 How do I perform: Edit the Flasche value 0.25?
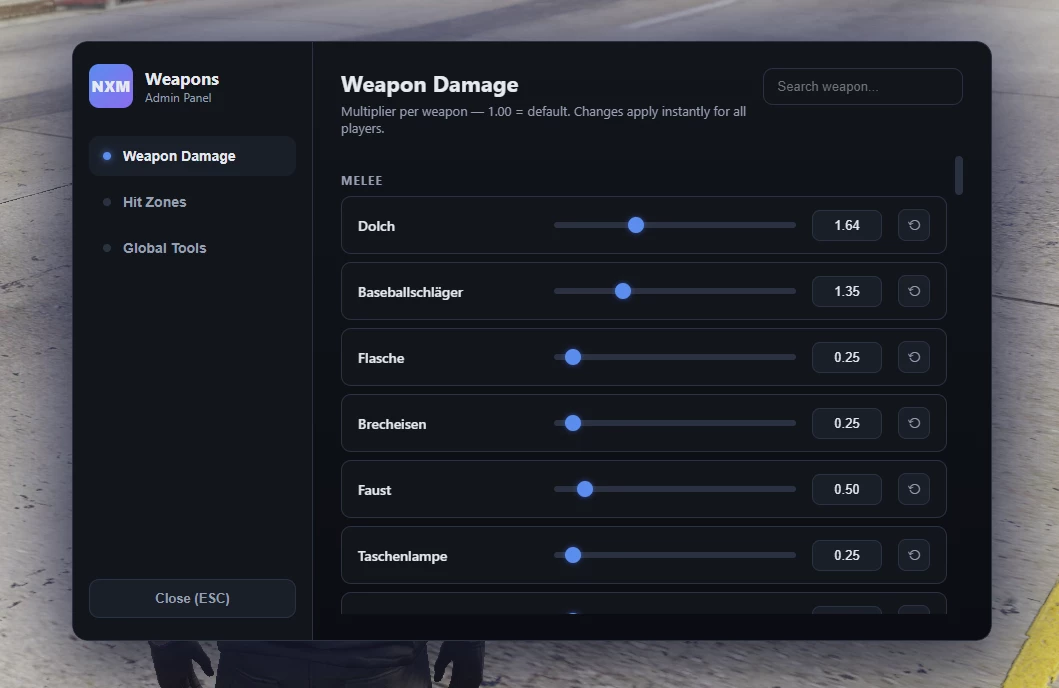pos(847,357)
